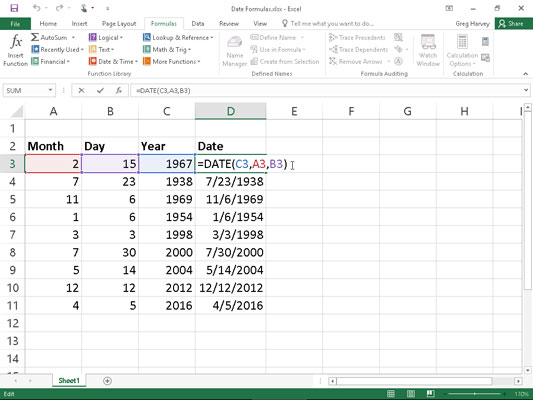Viewport: 533px width, 400px height.
Task: Click the Evaluate Formula icon
Action: click(398, 61)
